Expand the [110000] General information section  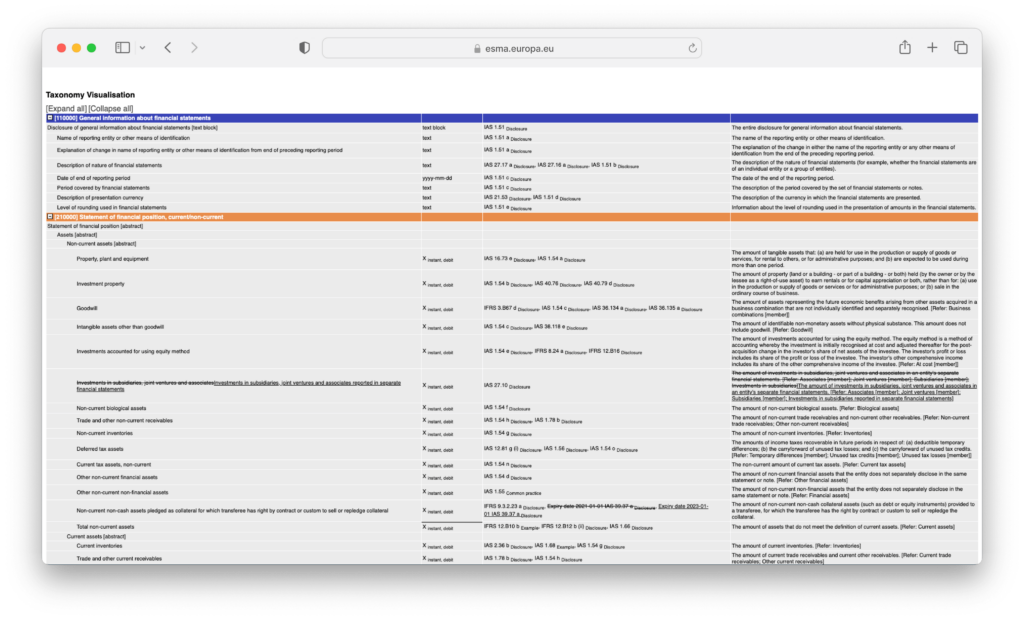50,118
